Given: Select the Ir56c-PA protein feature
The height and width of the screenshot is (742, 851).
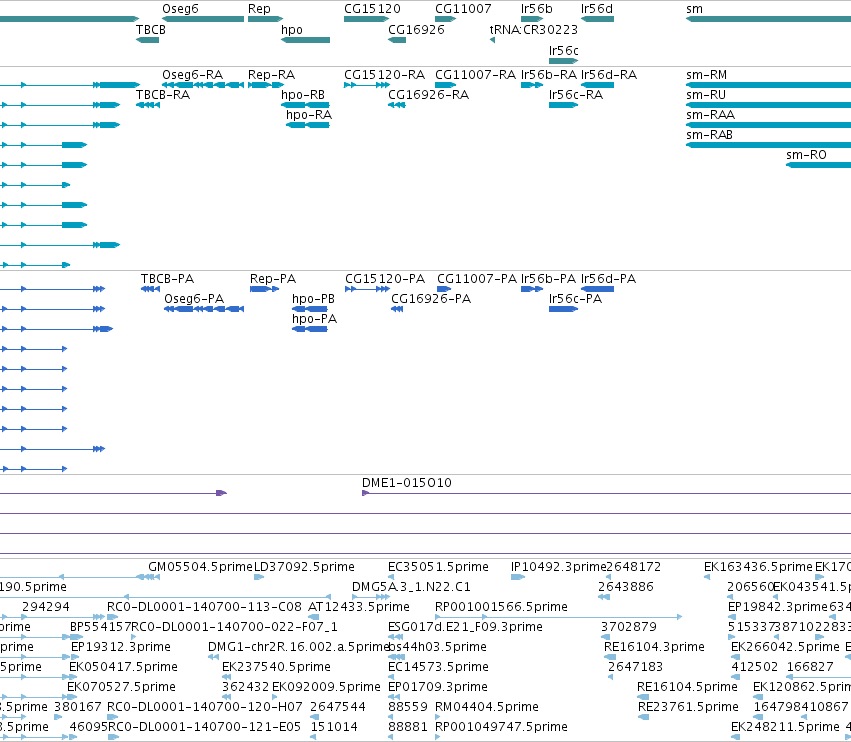Looking at the screenshot, I should [563, 309].
